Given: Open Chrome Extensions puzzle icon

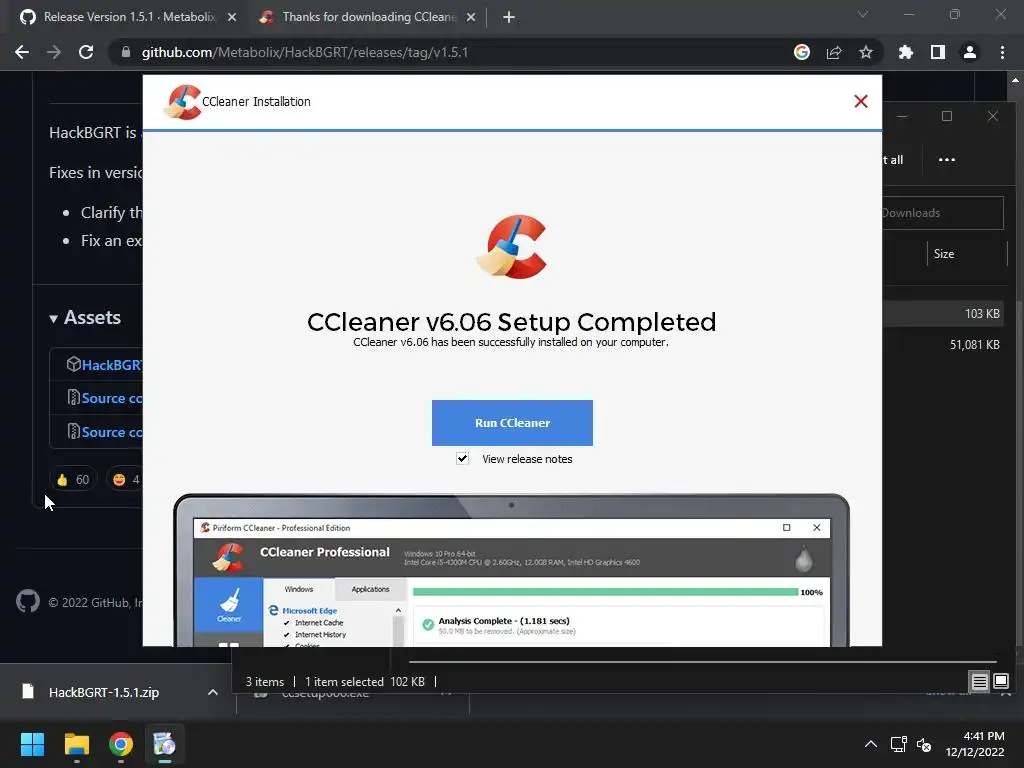Looking at the screenshot, I should pos(906,52).
